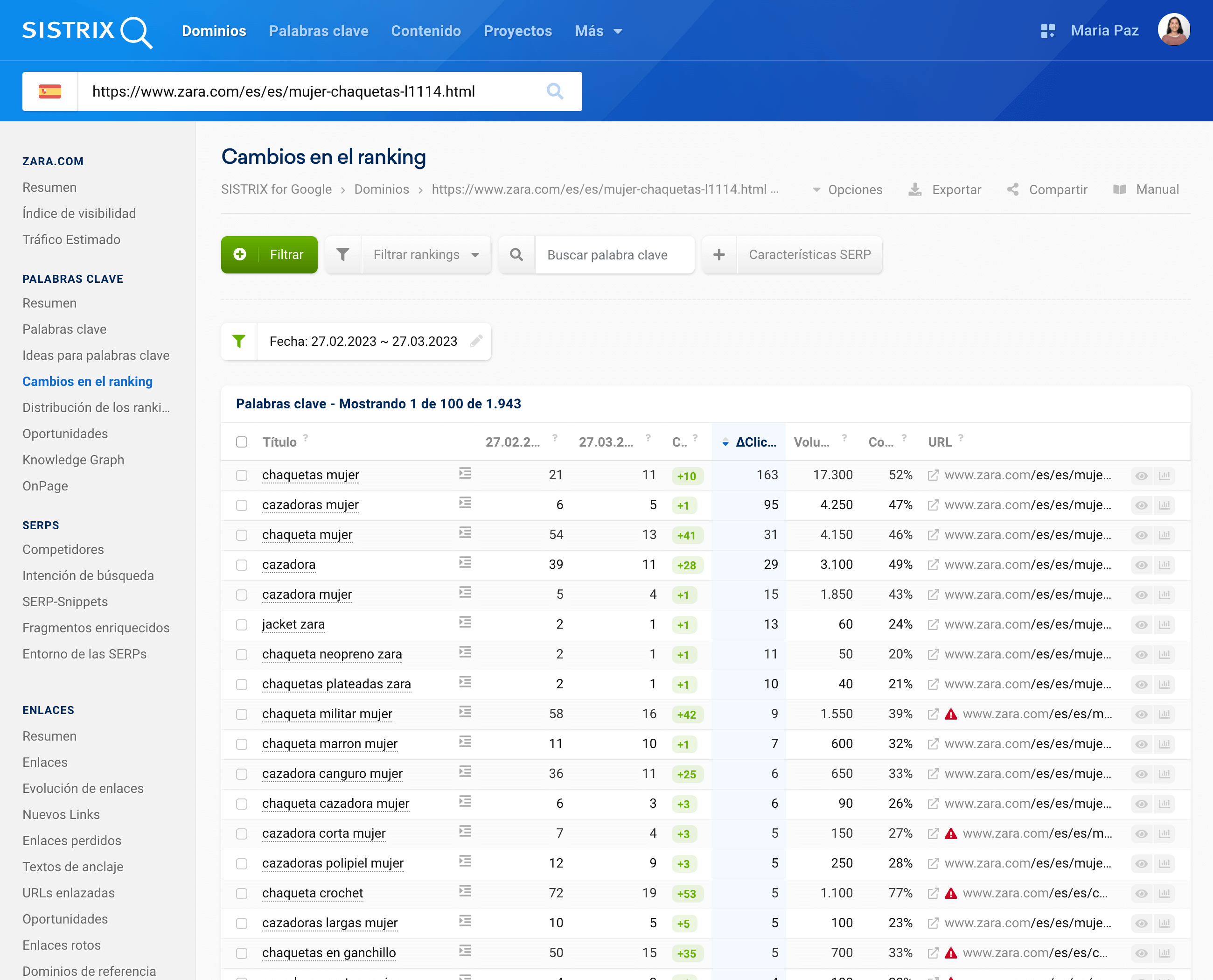Open external link icon for cazadora row URL
The height and width of the screenshot is (980, 1213).
[933, 565]
